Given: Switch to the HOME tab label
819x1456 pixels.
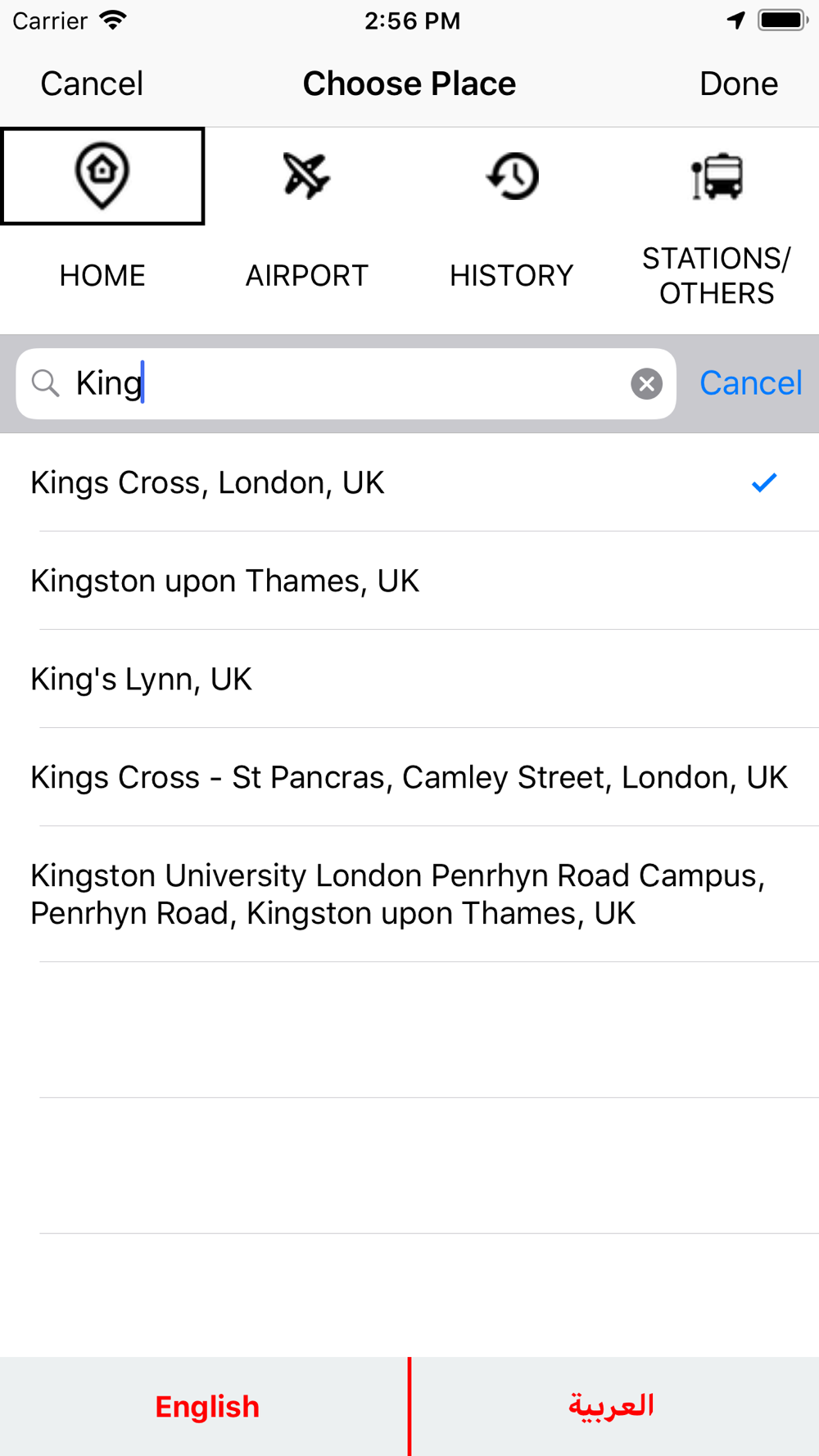Looking at the screenshot, I should click(x=102, y=276).
